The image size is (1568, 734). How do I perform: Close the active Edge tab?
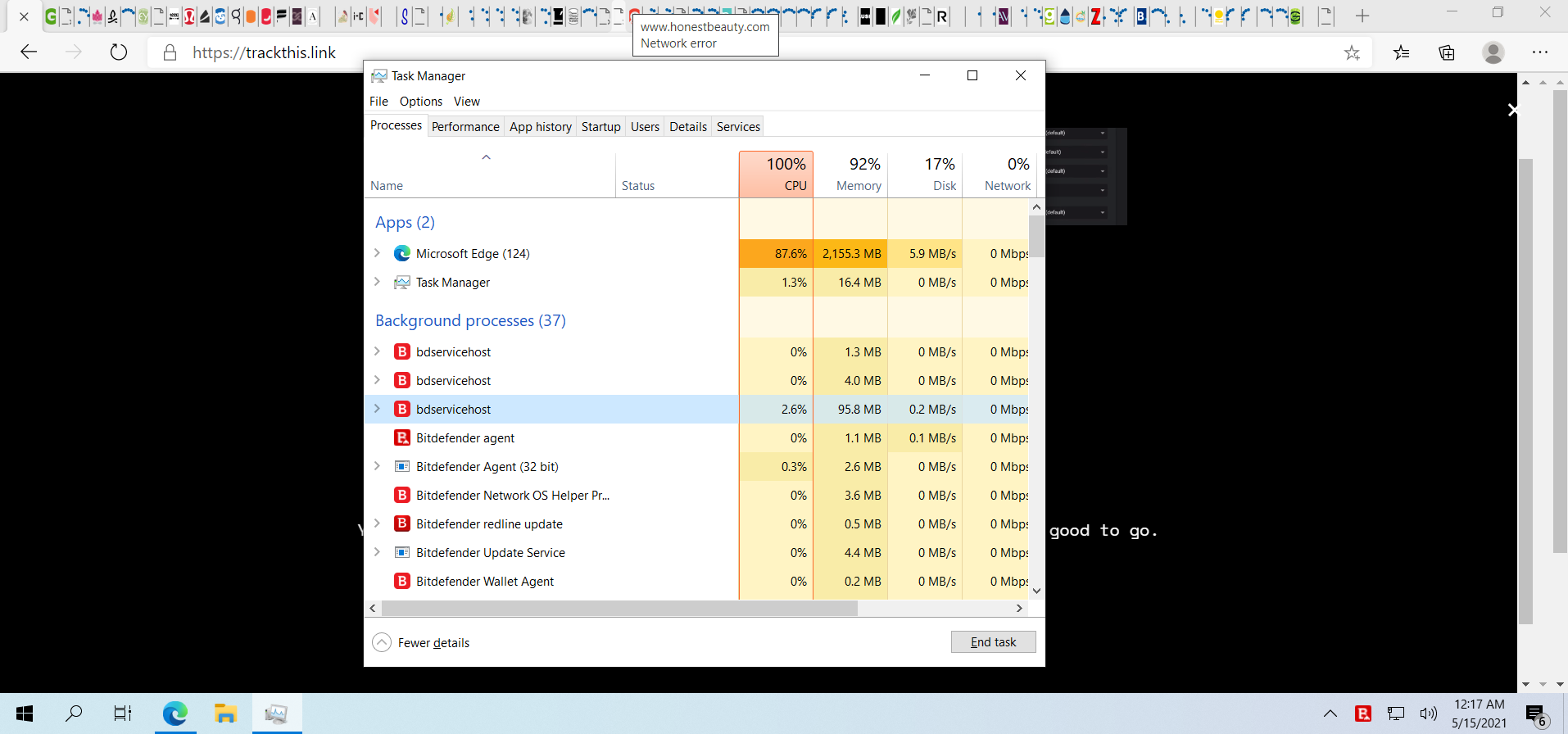coord(24,16)
